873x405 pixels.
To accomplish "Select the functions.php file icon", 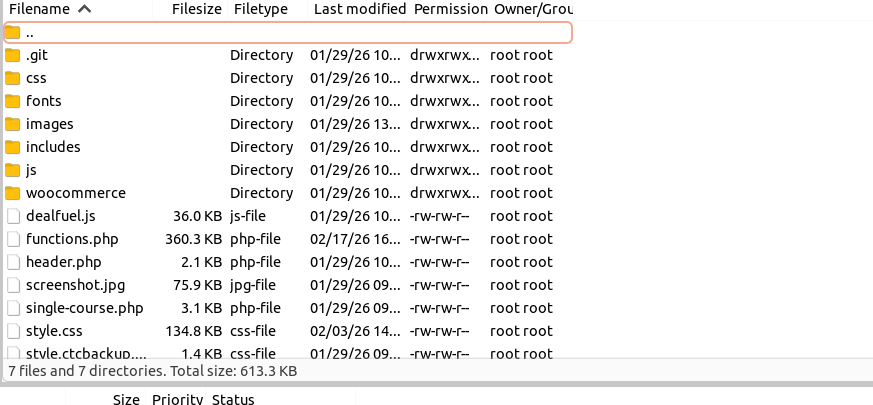I will [x=13, y=239].
